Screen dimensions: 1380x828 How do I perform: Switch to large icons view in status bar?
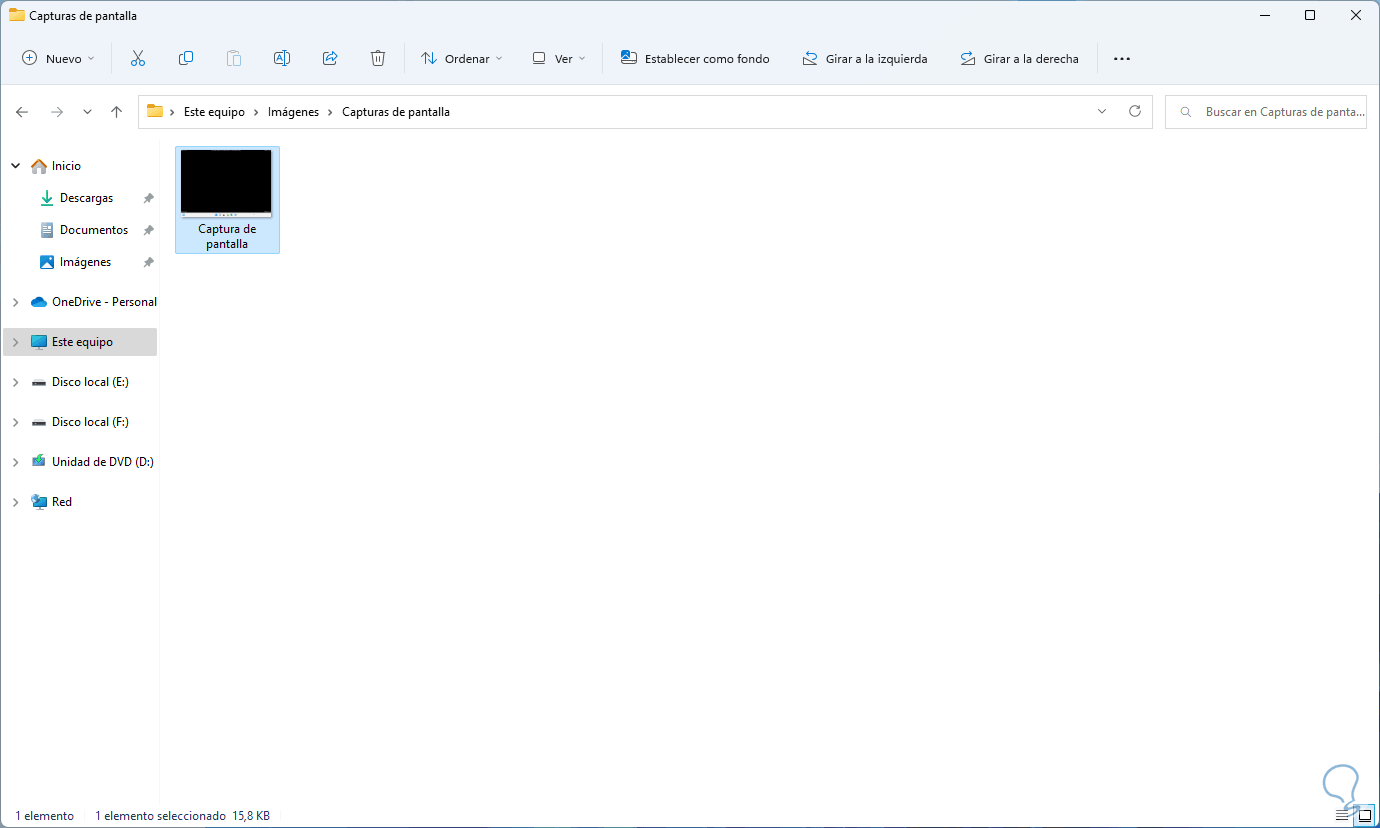[x=1364, y=816]
